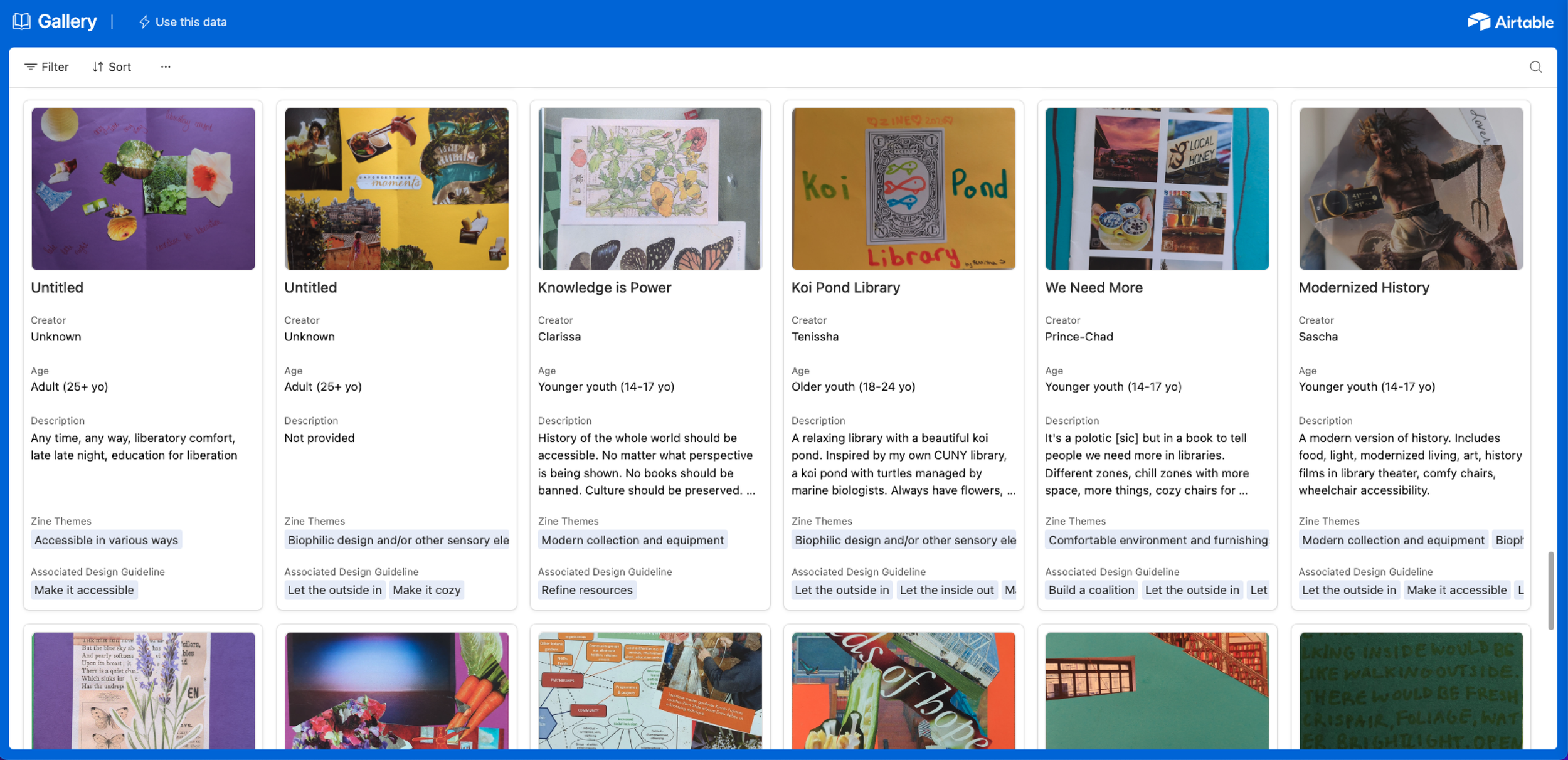Click the Use this data link
The width and height of the screenshot is (1568, 760).
[191, 22]
